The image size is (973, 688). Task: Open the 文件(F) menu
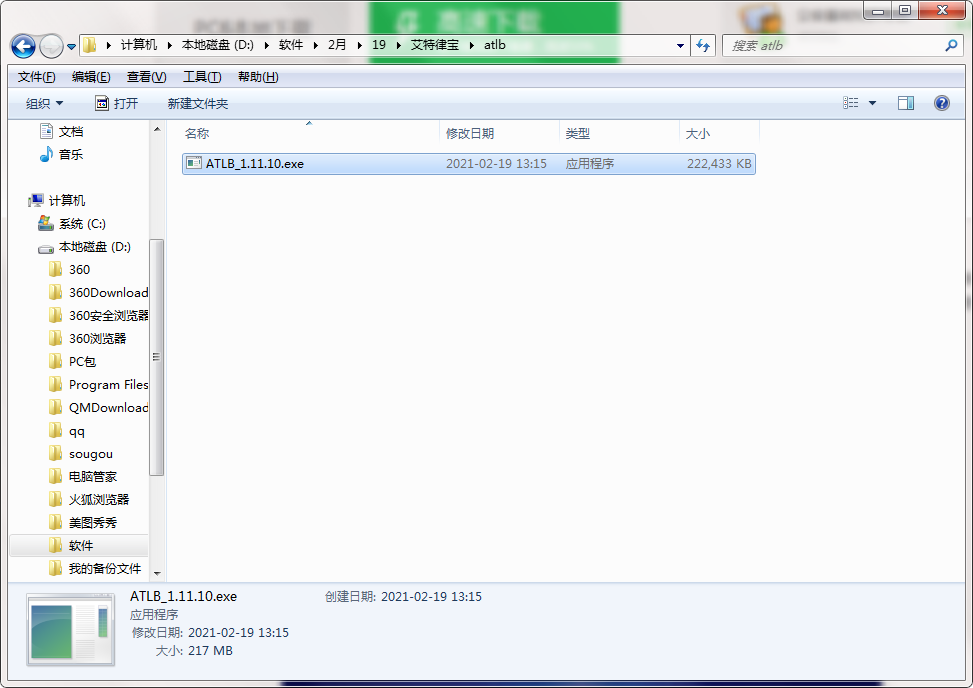pyautogui.click(x=37, y=77)
